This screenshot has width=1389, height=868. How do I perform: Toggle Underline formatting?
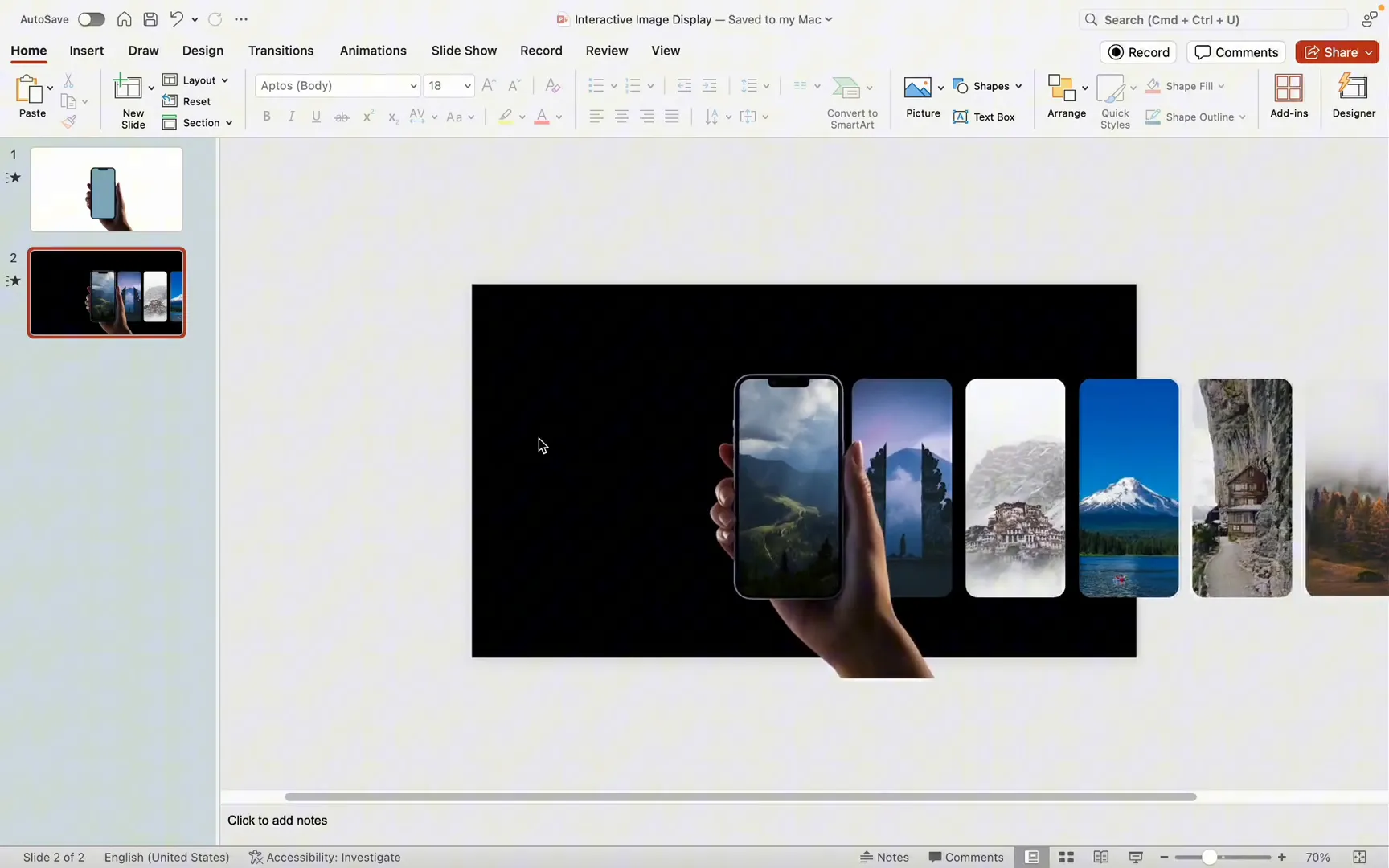pyautogui.click(x=317, y=117)
